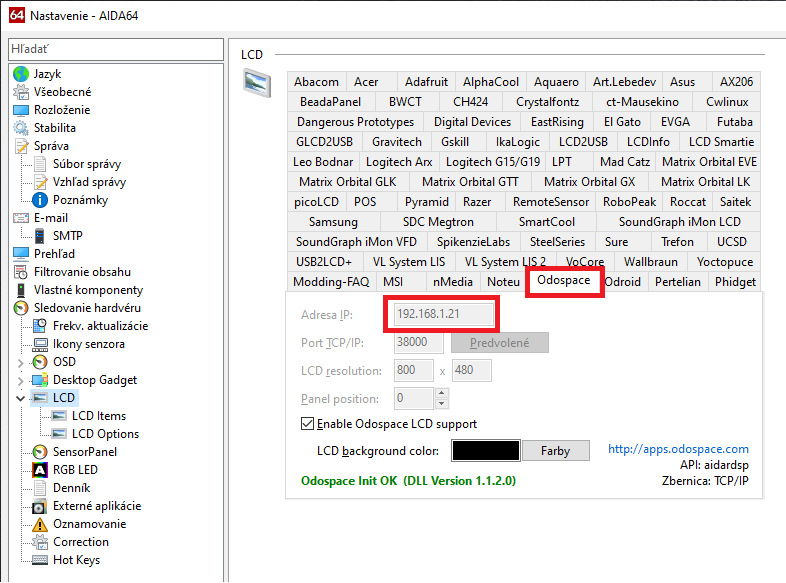Switch to the Odospace tab
The height and width of the screenshot is (583, 786).
click(564, 280)
